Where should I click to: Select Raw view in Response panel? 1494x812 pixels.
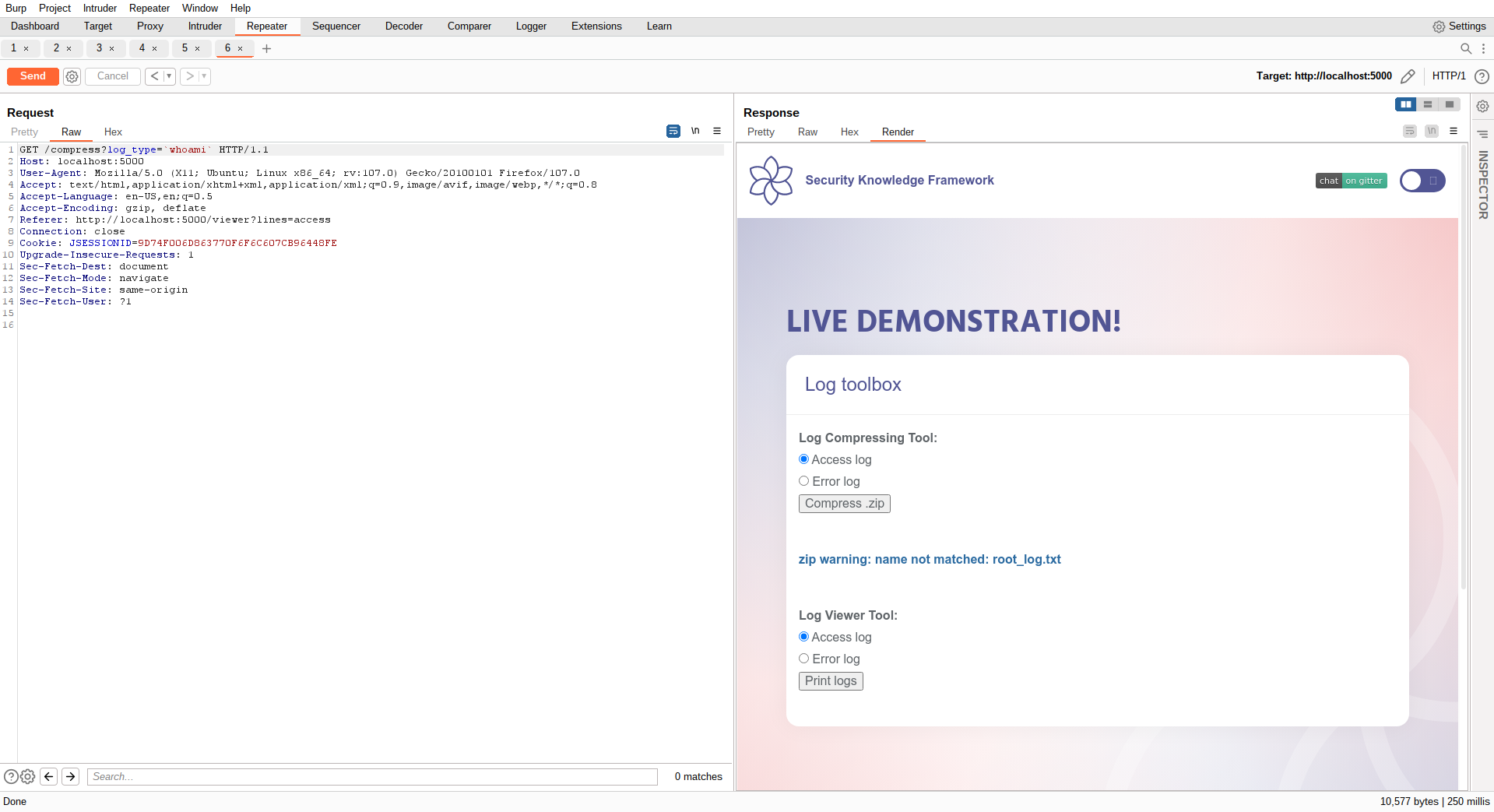(x=807, y=132)
